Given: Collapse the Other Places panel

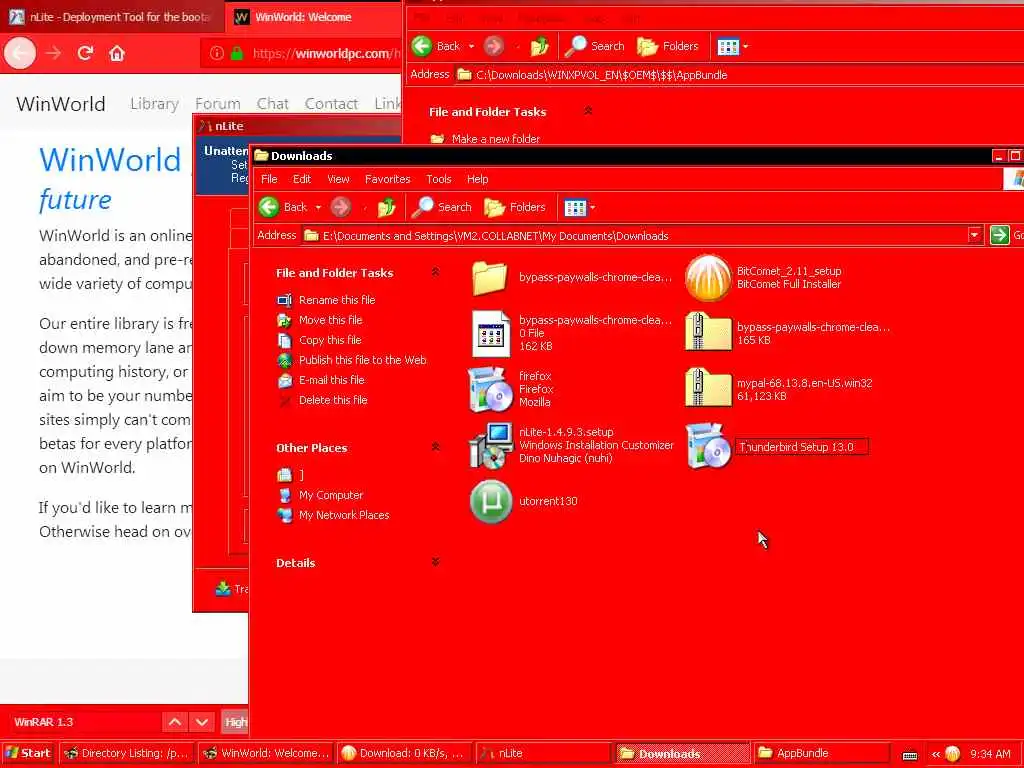Looking at the screenshot, I should click(436, 447).
